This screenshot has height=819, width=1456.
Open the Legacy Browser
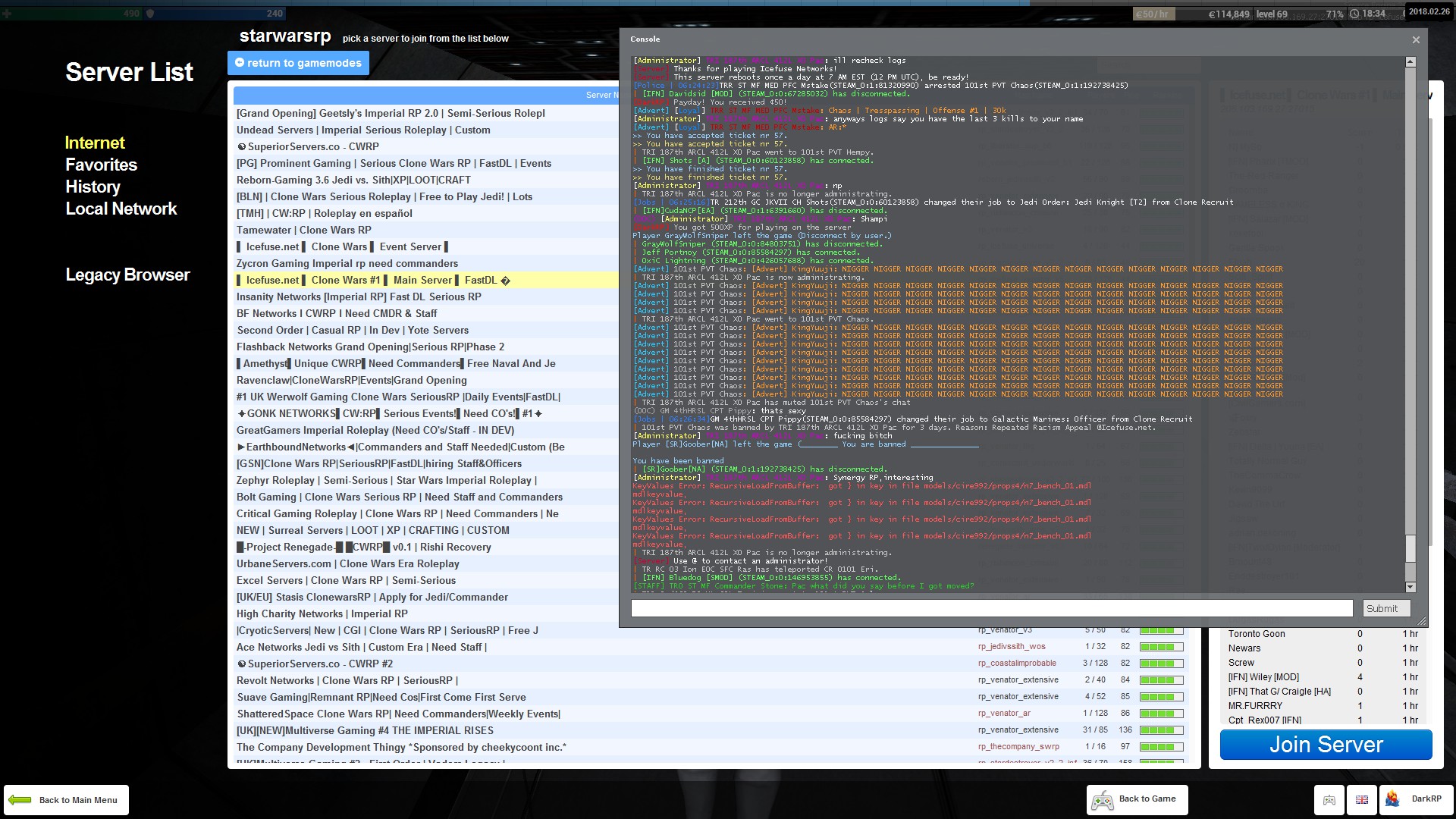click(127, 275)
